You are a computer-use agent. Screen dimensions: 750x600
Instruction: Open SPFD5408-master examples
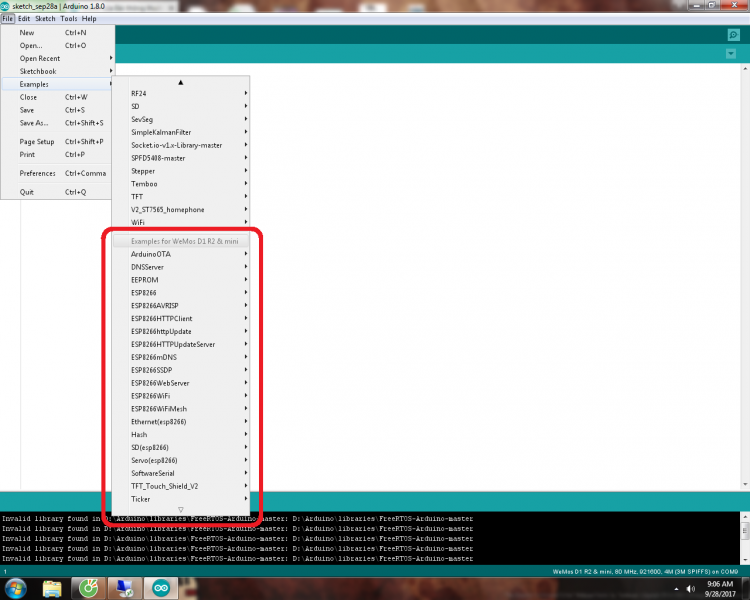pos(181,158)
